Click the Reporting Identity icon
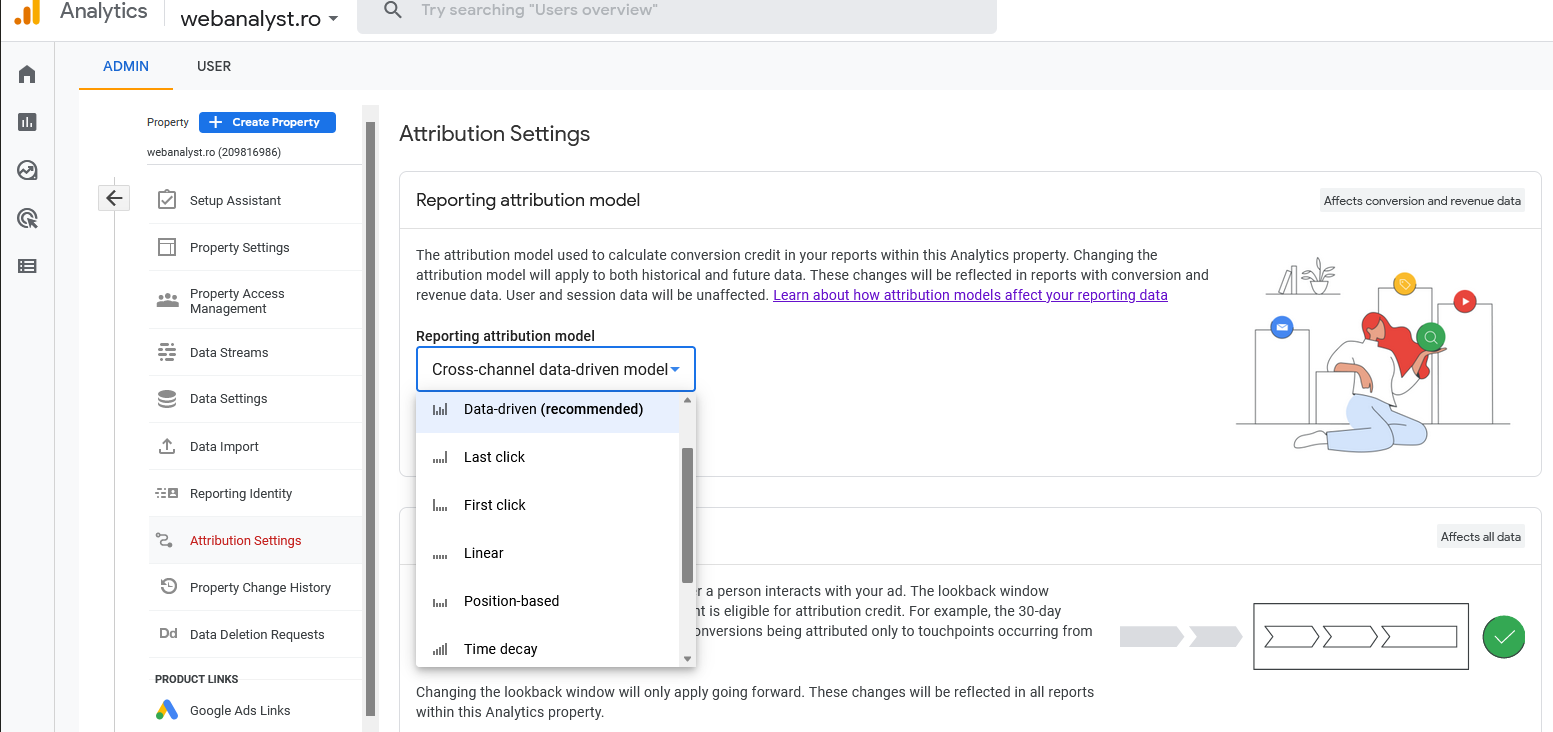Viewport: 1553px width, 732px height. pyautogui.click(x=167, y=493)
